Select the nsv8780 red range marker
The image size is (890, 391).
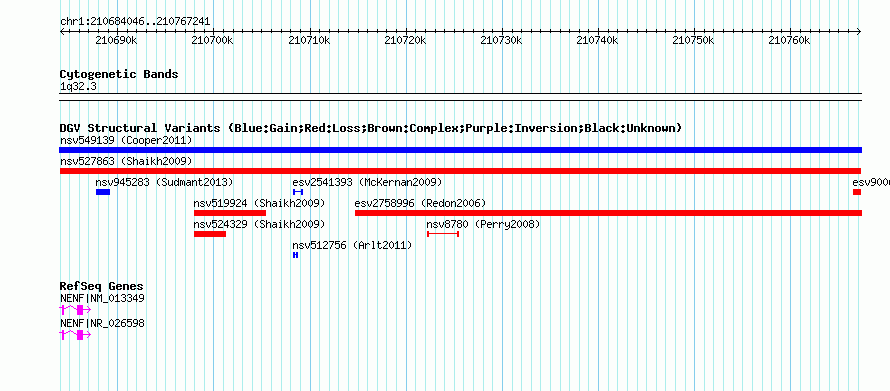pyautogui.click(x=443, y=234)
